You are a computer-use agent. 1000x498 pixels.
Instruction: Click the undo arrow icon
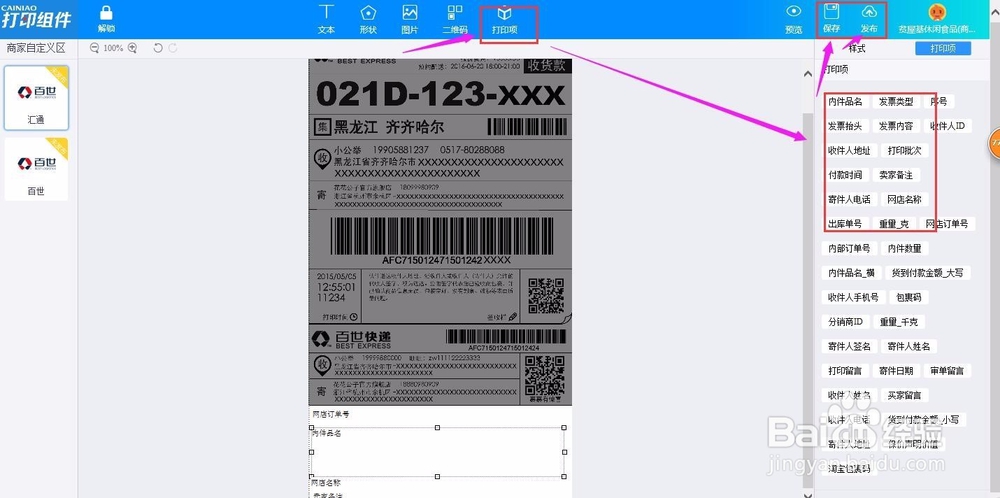tap(158, 48)
